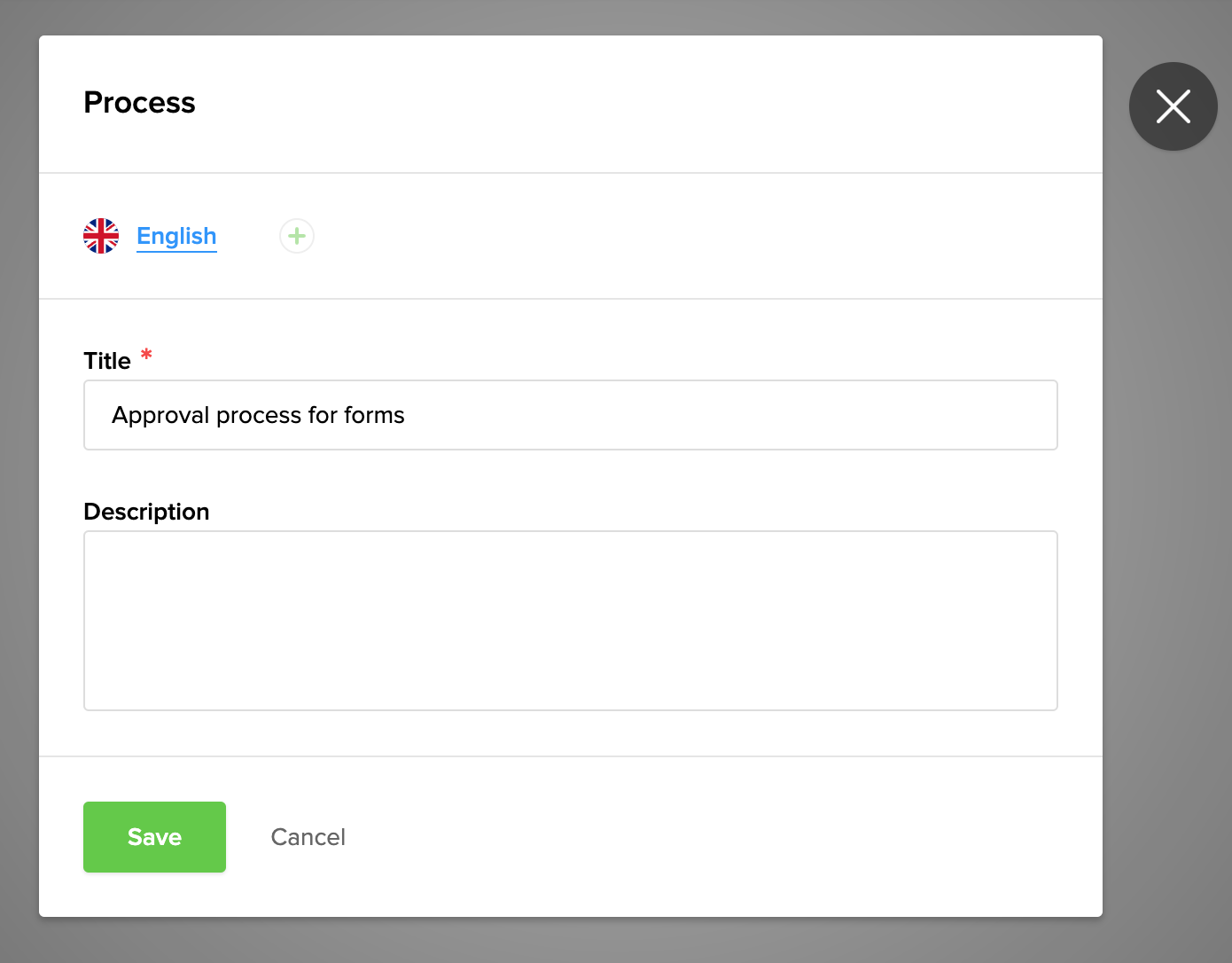Click the word "process" in the Title field
Image resolution: width=1232 pixels, height=963 pixels.
click(x=259, y=415)
